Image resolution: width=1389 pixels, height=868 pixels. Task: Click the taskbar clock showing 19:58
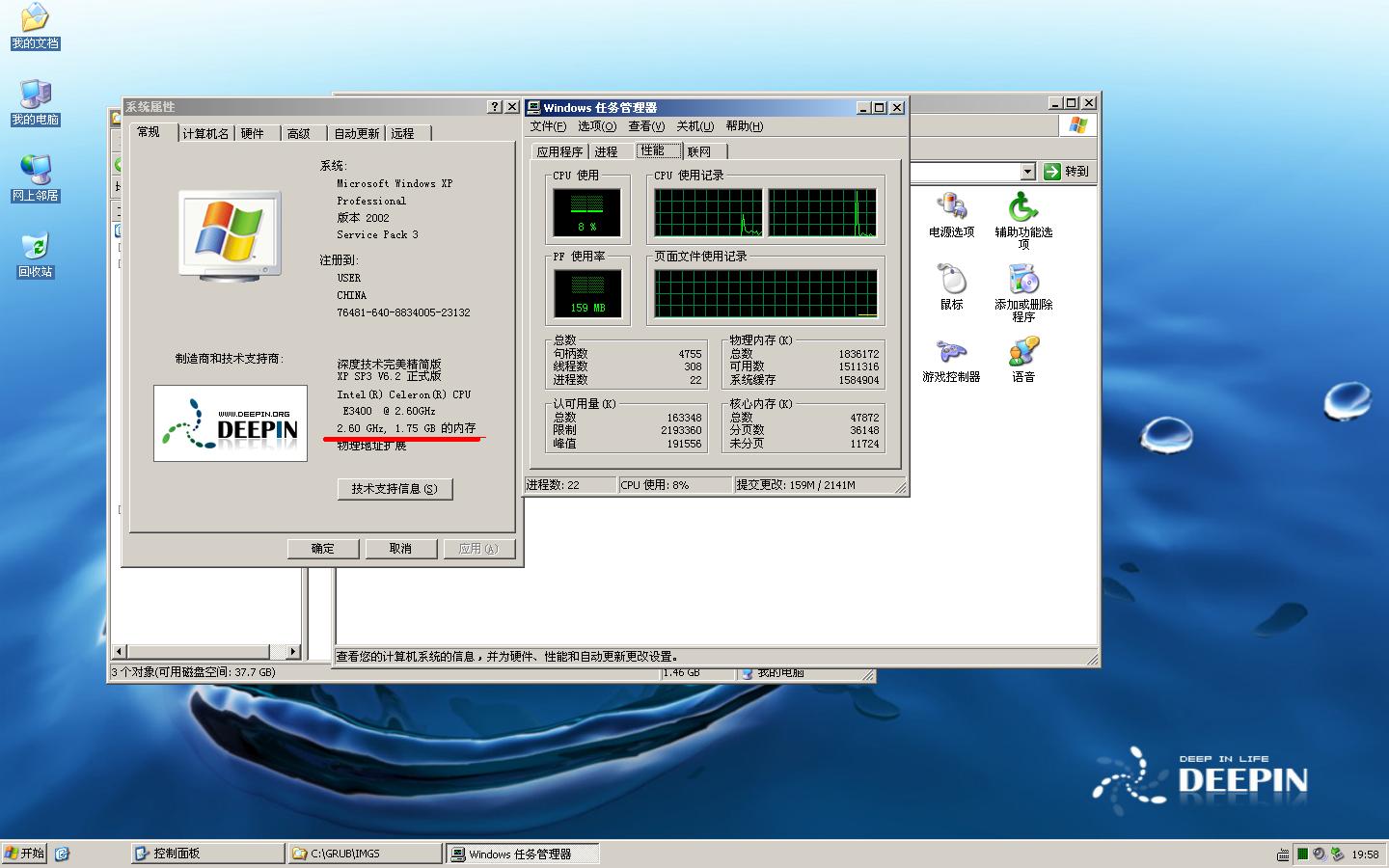1365,854
